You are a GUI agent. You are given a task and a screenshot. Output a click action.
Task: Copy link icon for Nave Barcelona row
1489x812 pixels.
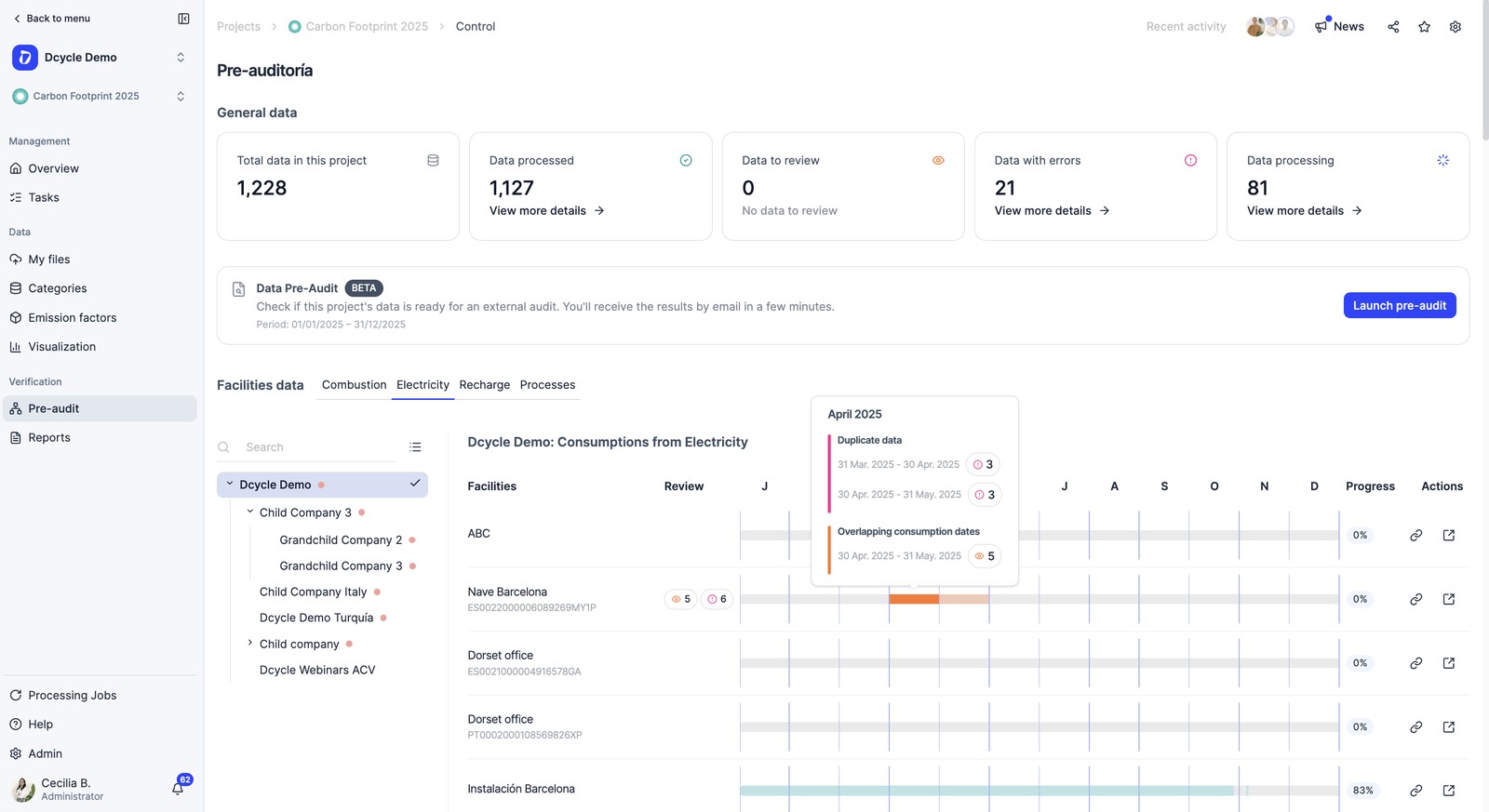[x=1415, y=599]
